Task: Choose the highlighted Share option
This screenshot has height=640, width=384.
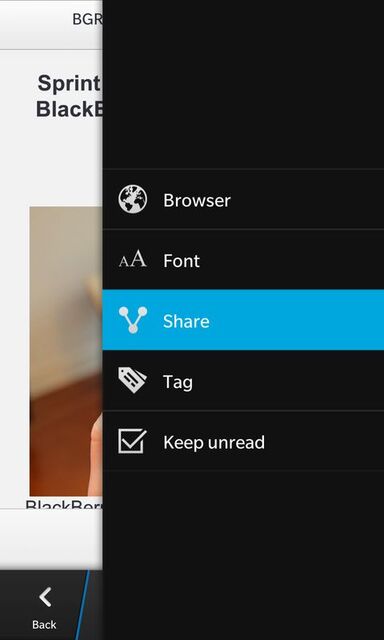Action: tap(243, 320)
